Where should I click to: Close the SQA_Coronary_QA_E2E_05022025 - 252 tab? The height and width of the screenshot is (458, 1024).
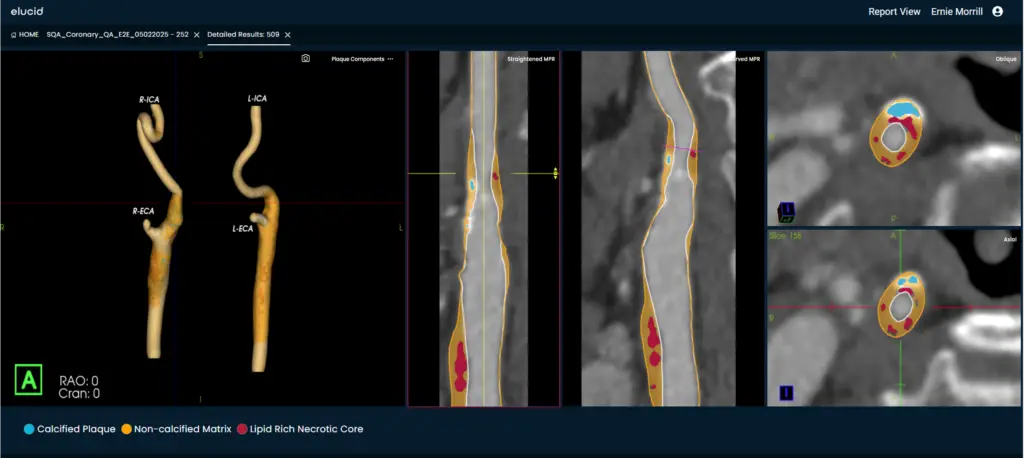(x=197, y=35)
